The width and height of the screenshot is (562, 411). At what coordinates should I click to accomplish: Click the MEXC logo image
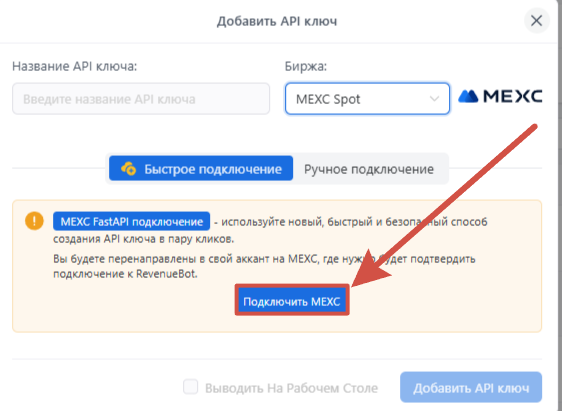[x=500, y=96]
